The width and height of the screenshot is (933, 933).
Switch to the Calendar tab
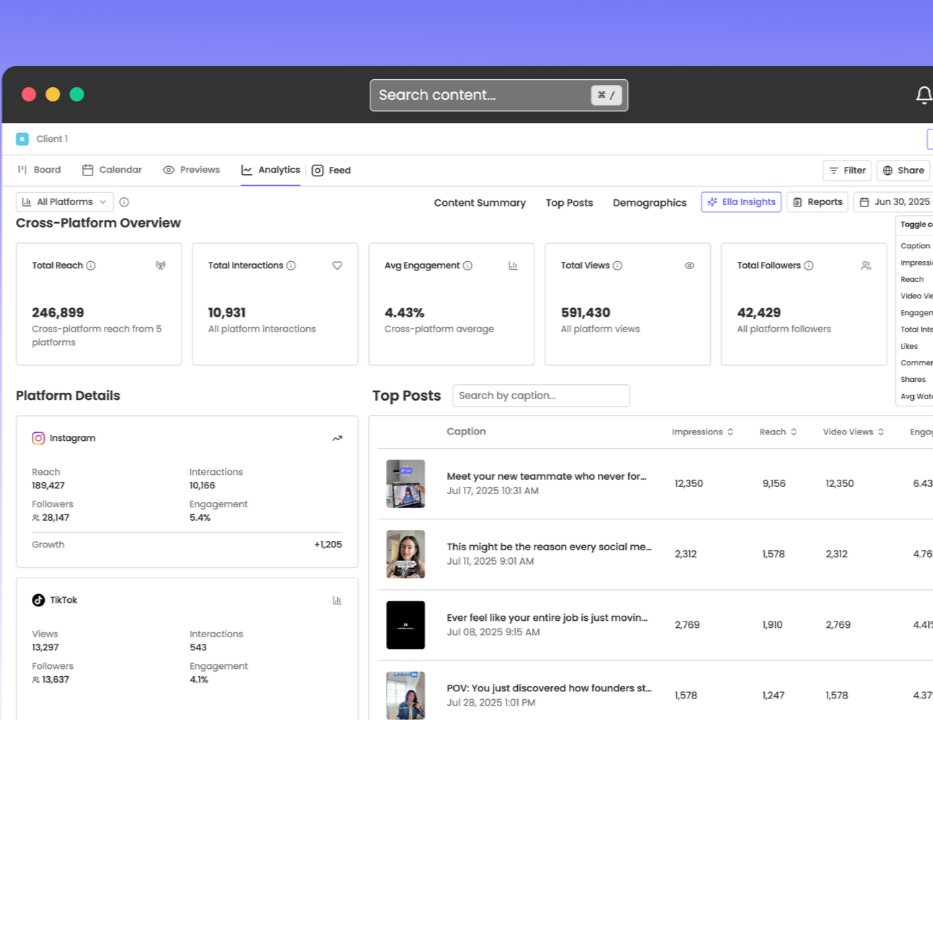[112, 170]
